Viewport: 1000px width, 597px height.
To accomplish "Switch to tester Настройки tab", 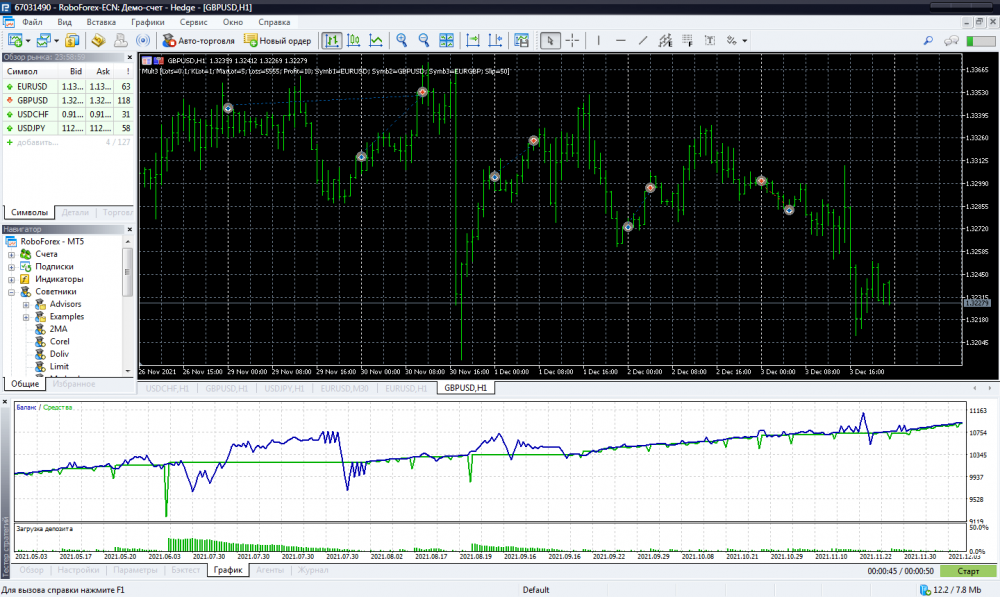I will point(78,570).
